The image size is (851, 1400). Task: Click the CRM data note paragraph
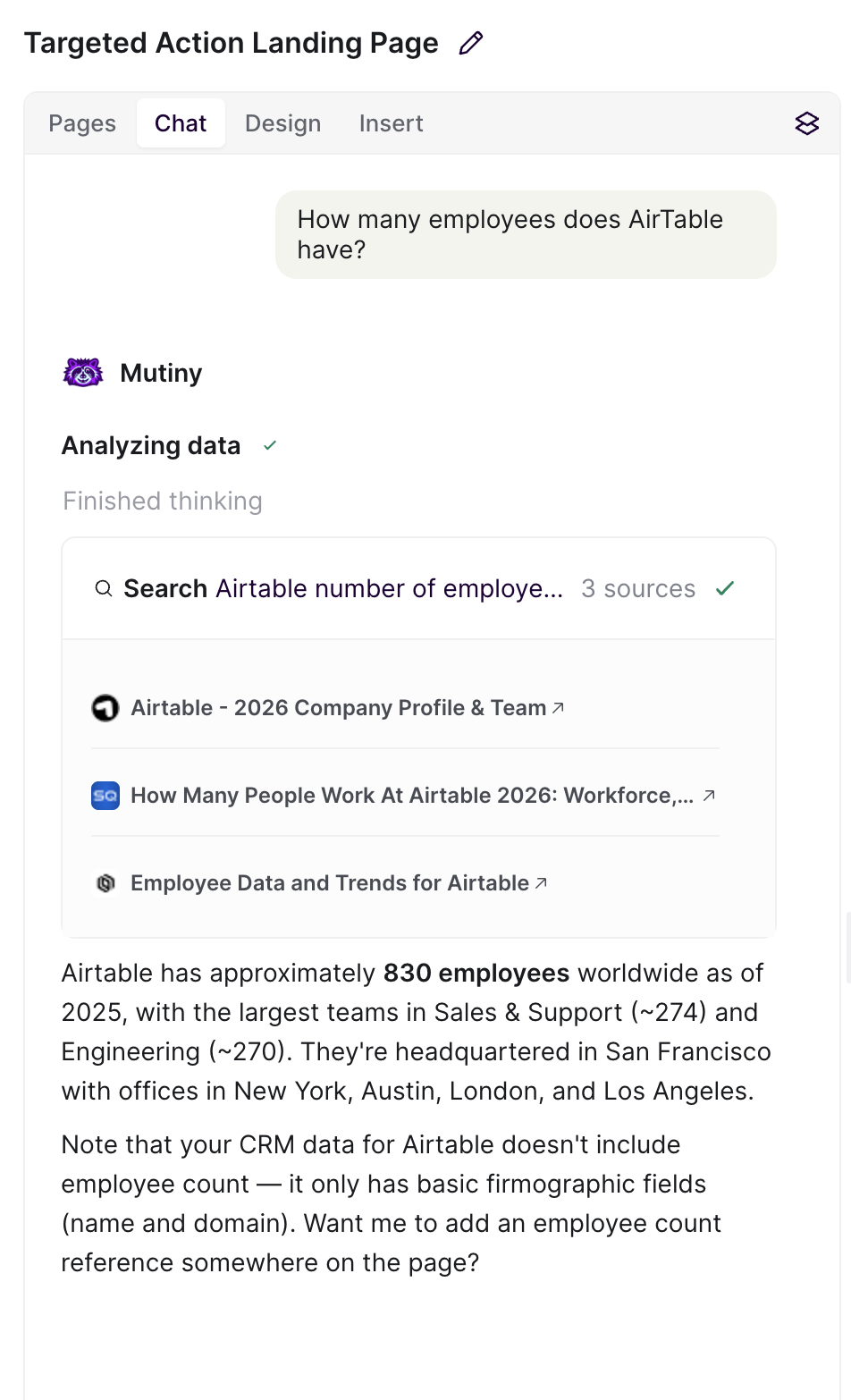coord(392,1203)
